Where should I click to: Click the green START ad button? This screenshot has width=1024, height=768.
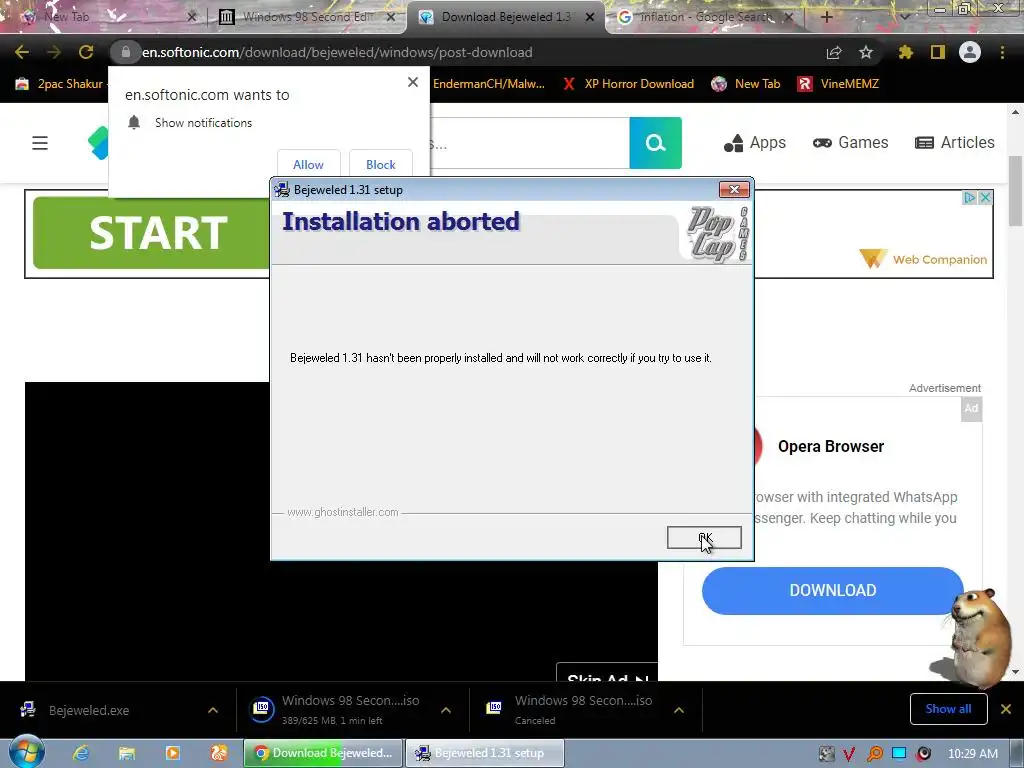pos(152,232)
